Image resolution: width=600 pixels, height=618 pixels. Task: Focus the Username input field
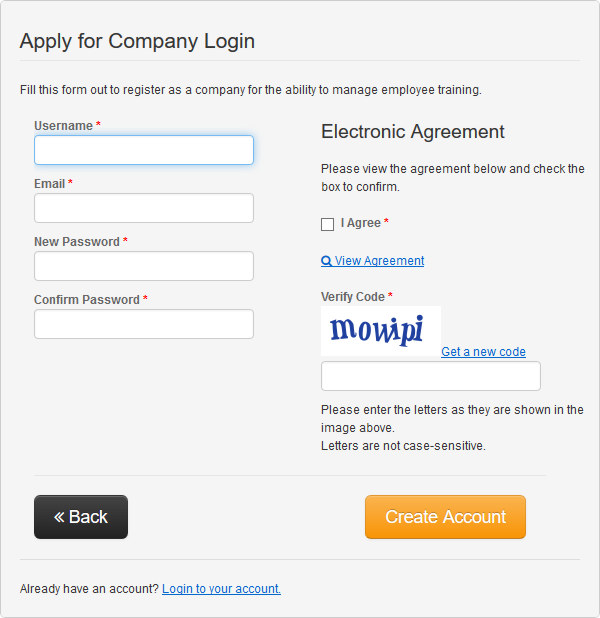click(144, 150)
